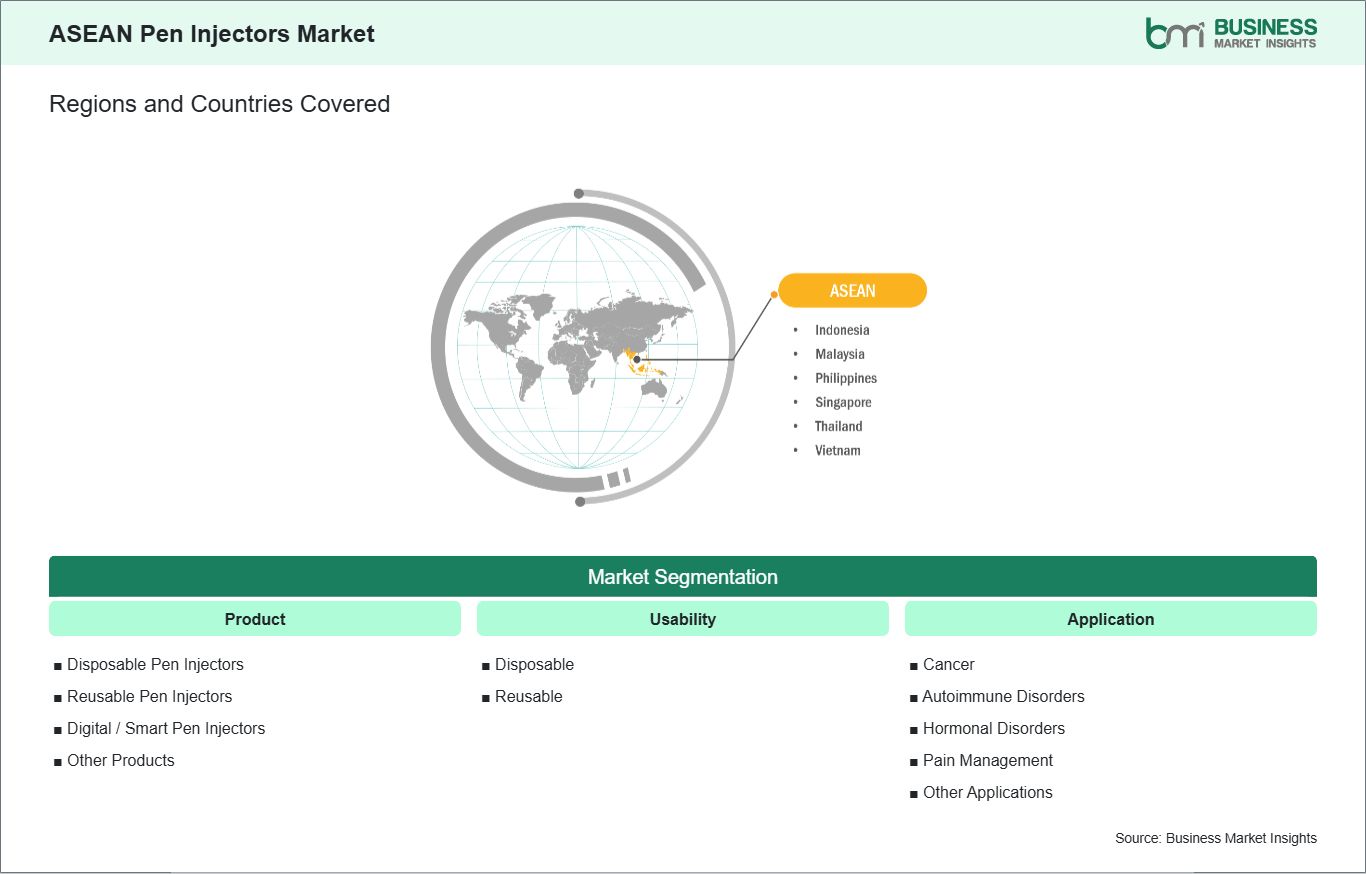Select the Application segment header
The image size is (1366, 874).
(x=1111, y=619)
